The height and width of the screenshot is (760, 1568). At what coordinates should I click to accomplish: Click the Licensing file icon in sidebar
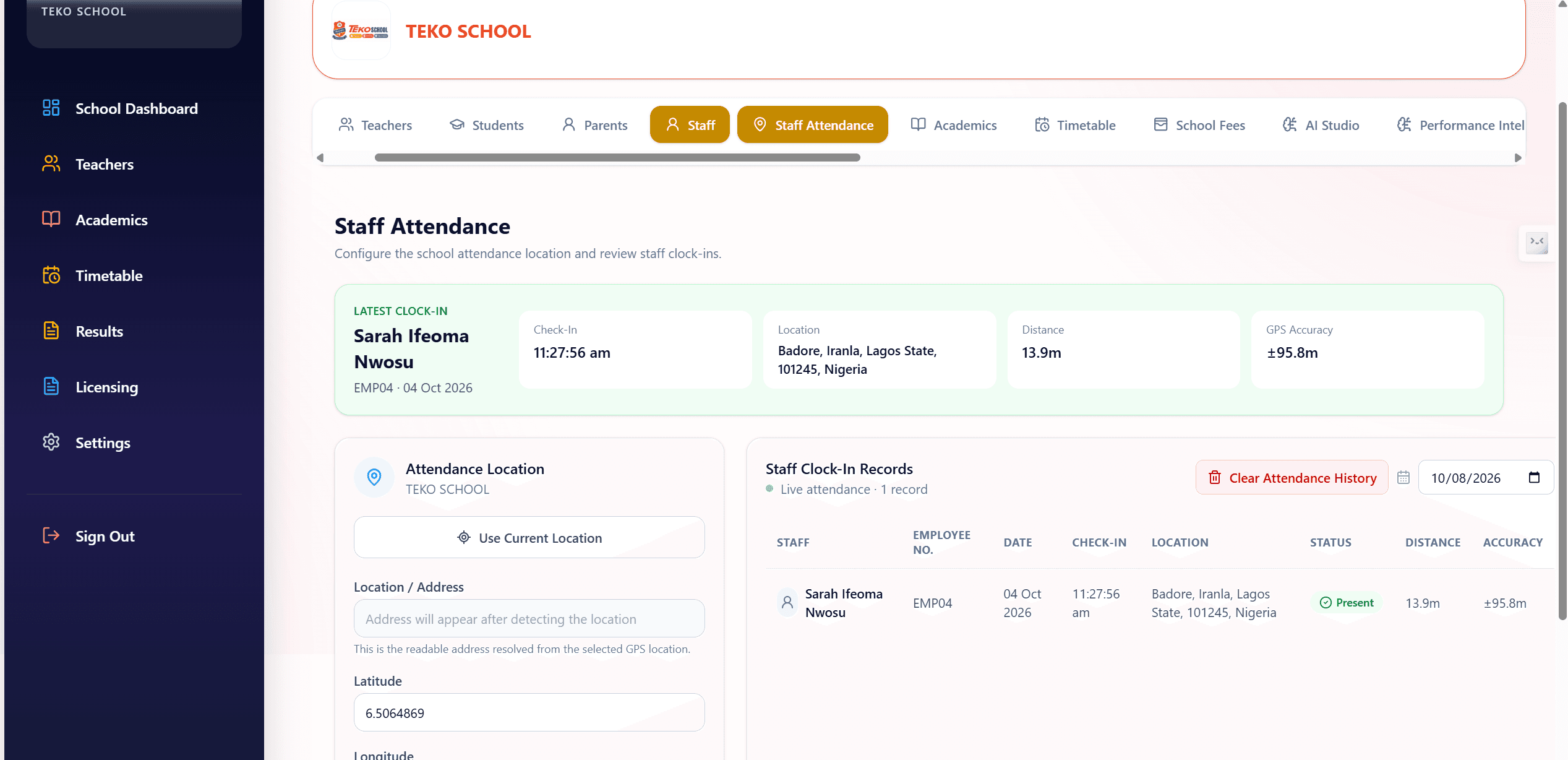tap(51, 386)
